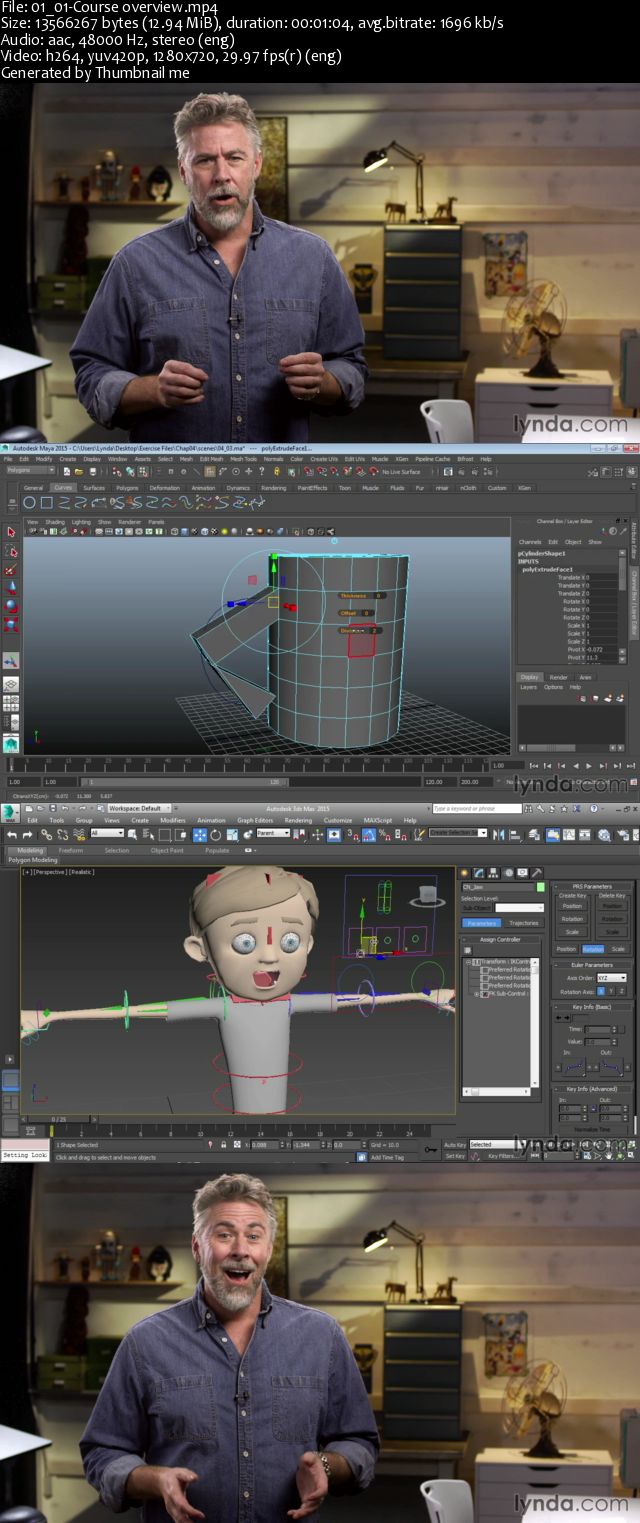Viewport: 640px width, 1523px height.
Task: Toggle the Parameters mode button
Action: 482,923
